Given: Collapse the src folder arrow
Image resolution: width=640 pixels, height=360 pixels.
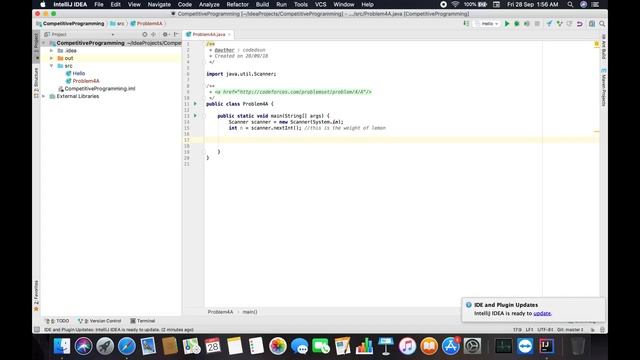Looking at the screenshot, I should click(52, 66).
